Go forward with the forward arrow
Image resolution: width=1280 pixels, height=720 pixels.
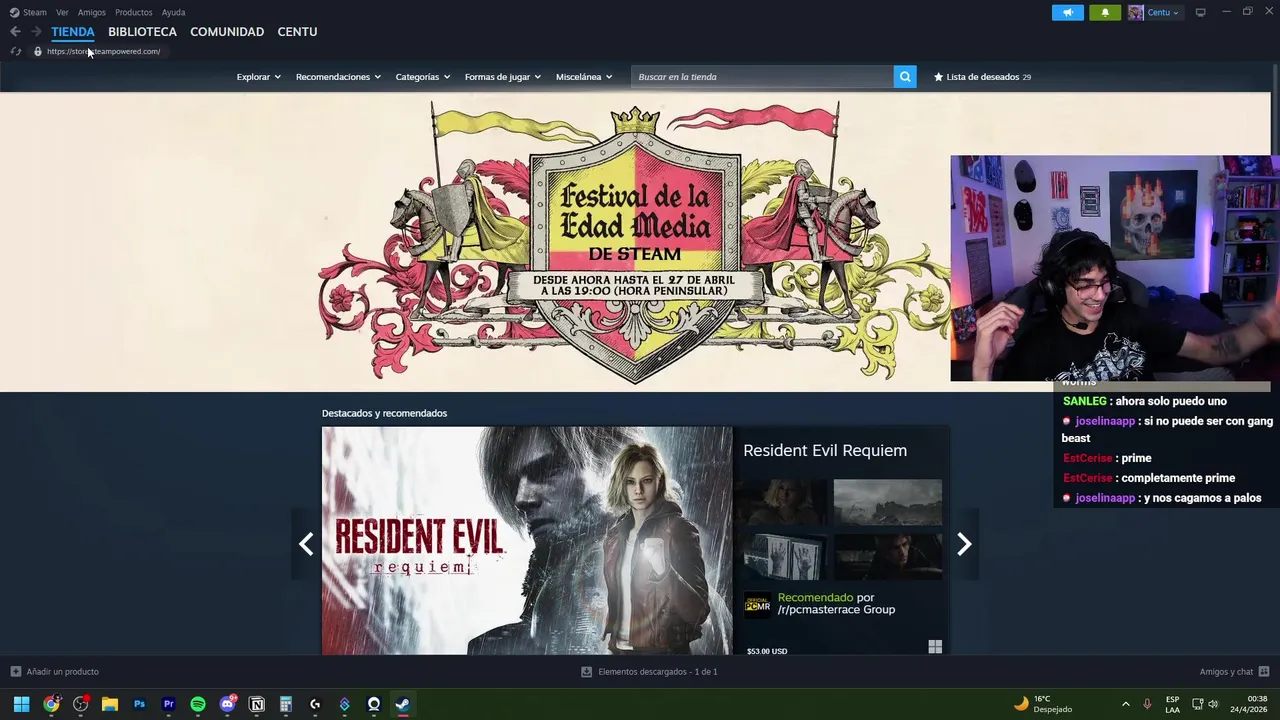click(x=36, y=32)
